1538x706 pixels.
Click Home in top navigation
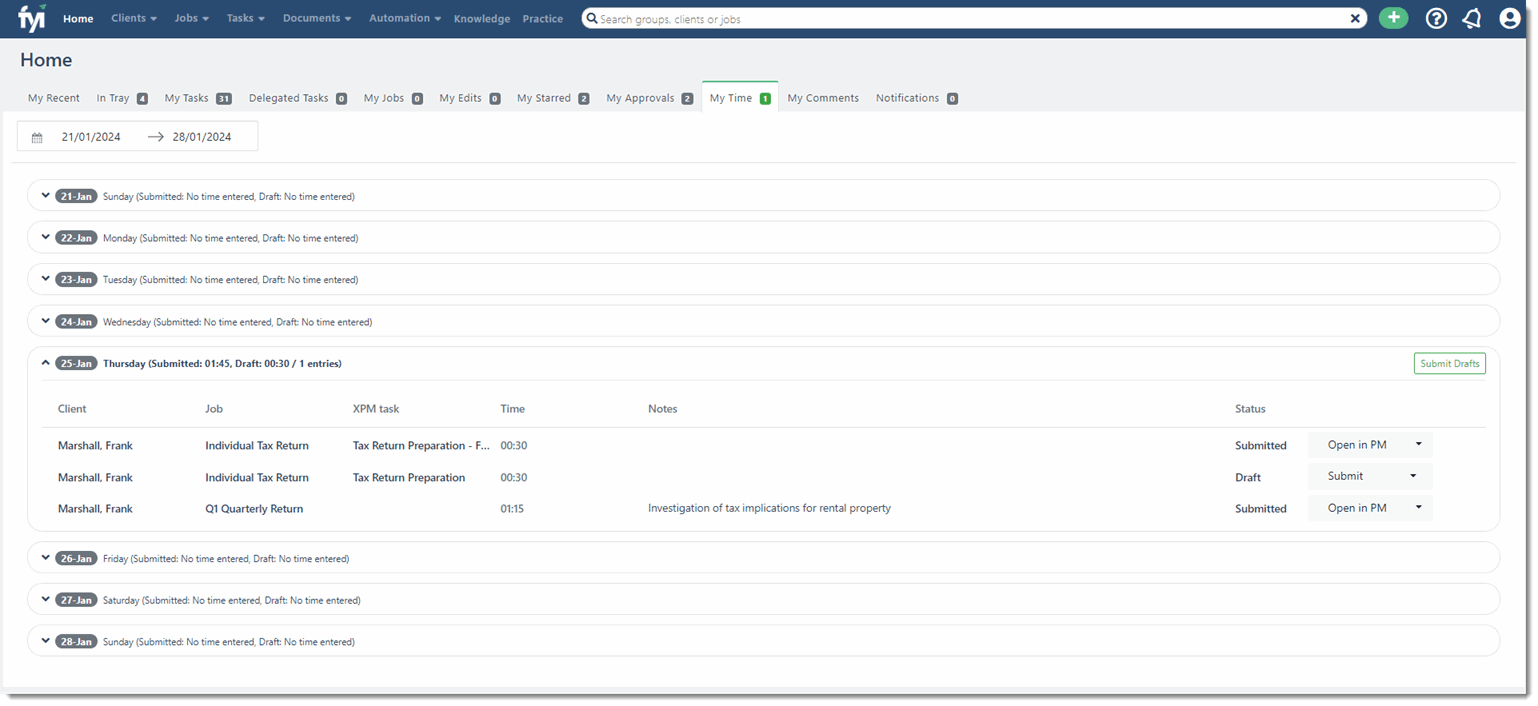pyautogui.click(x=78, y=19)
